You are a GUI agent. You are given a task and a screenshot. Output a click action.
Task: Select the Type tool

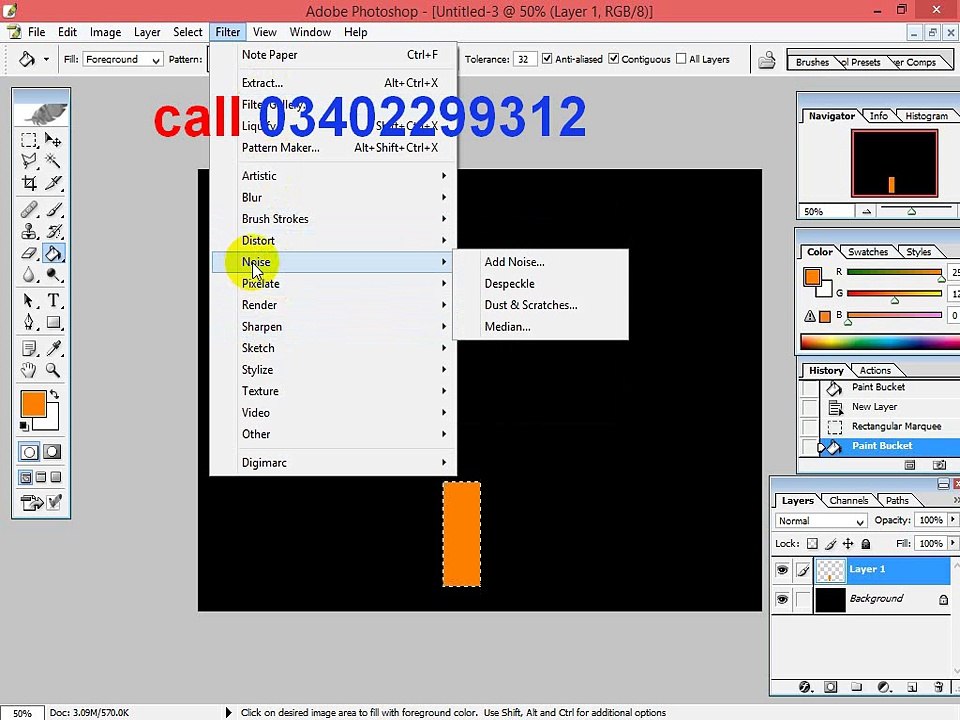[x=53, y=301]
